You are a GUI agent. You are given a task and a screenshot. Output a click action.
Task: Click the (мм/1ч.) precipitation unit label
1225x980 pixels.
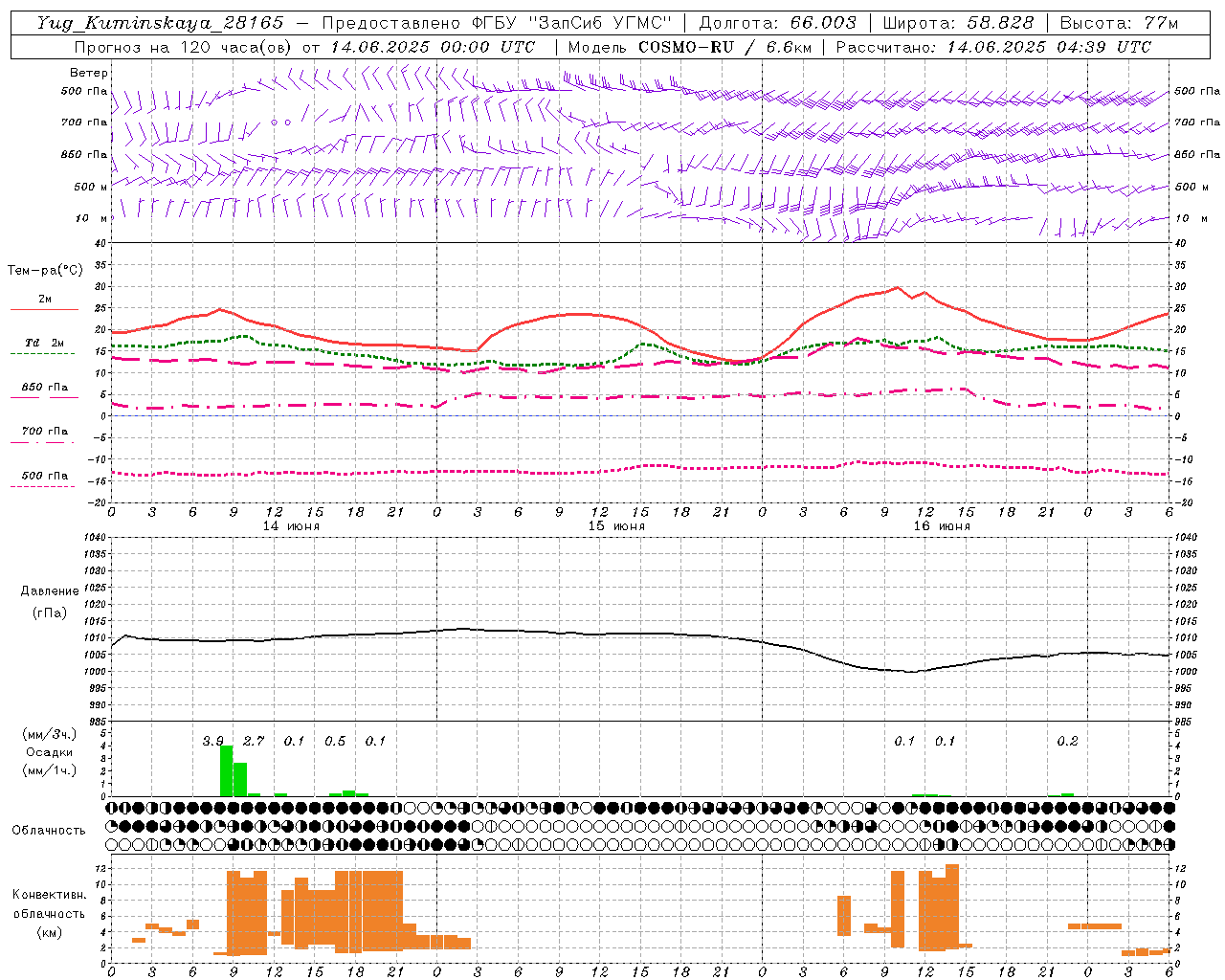(49, 770)
